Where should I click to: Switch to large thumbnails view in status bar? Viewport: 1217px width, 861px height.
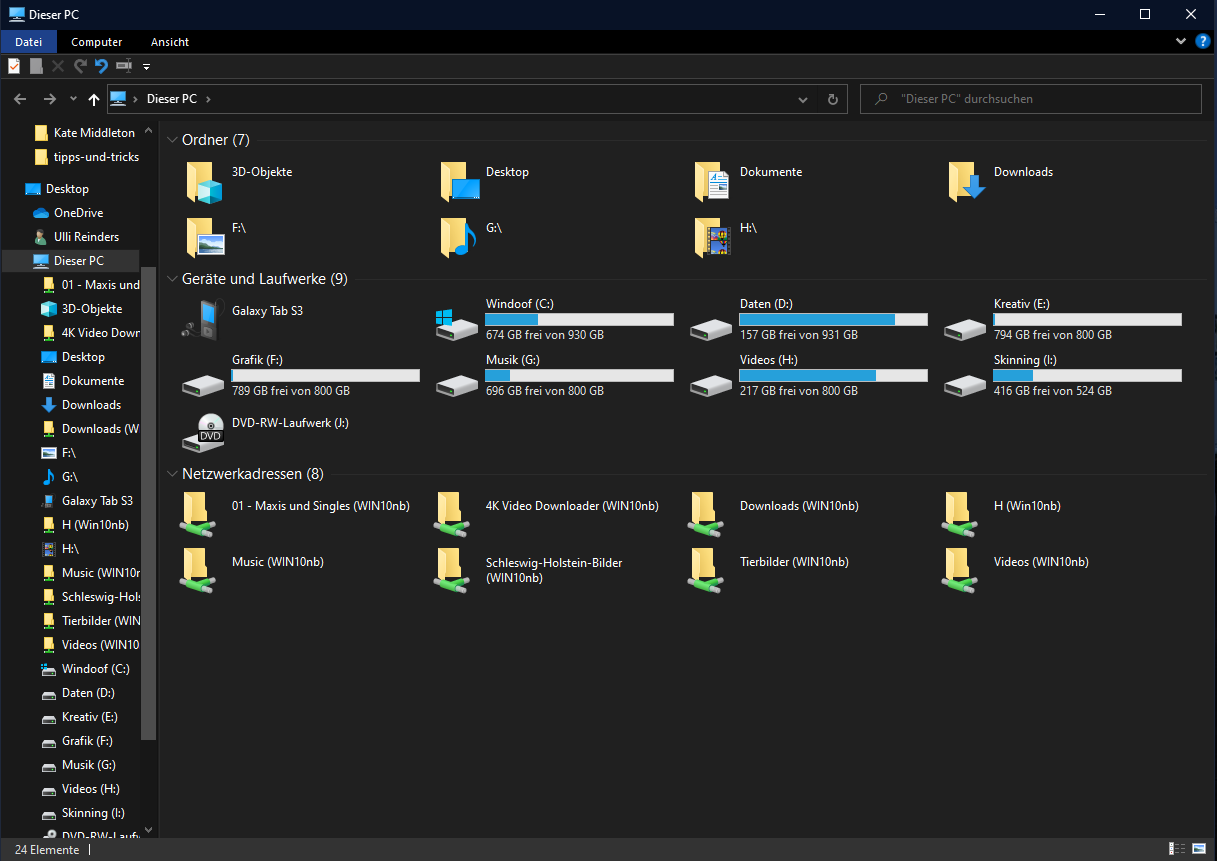pyautogui.click(x=1199, y=849)
